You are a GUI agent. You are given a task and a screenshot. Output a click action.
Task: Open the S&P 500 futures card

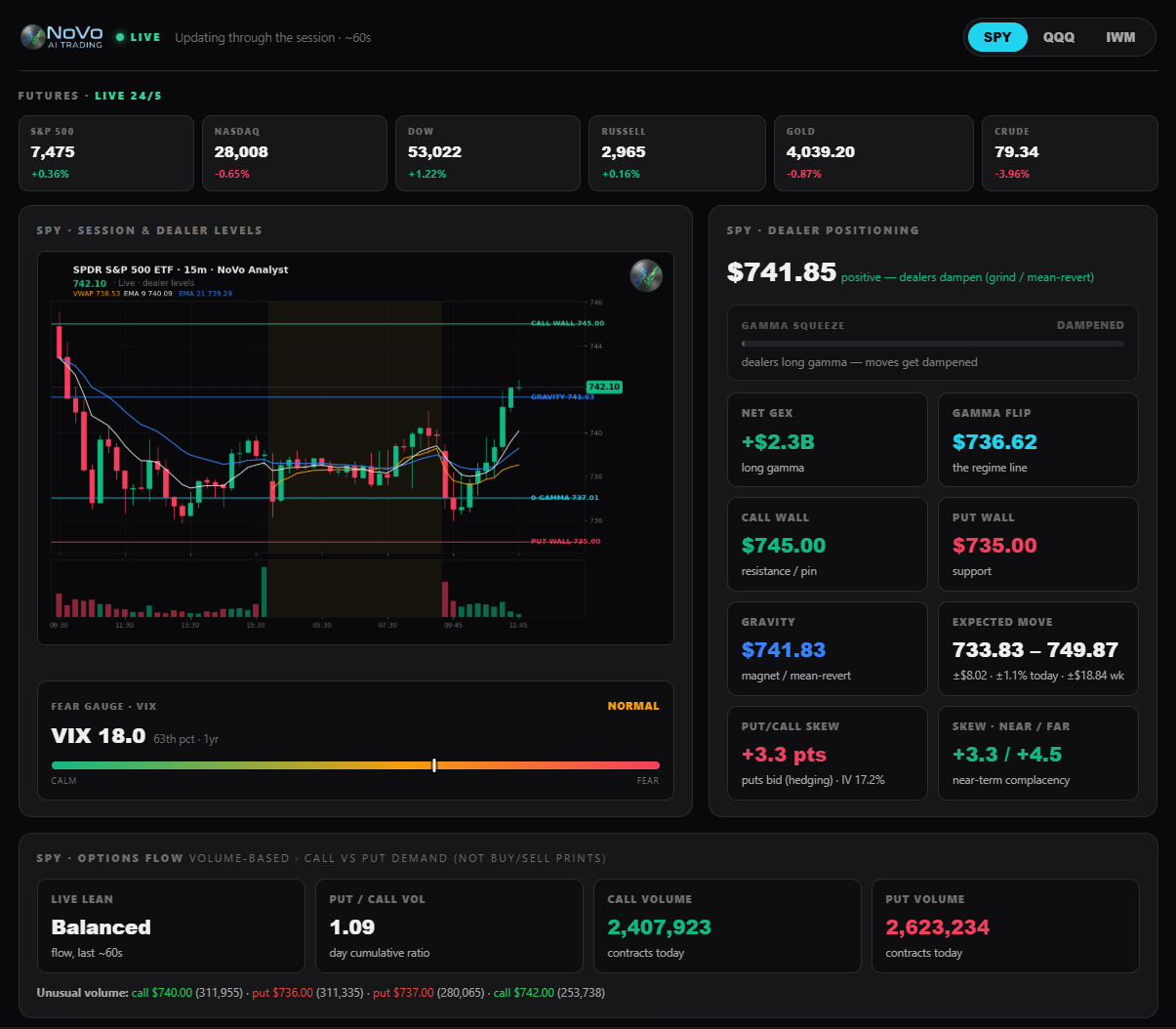point(106,153)
